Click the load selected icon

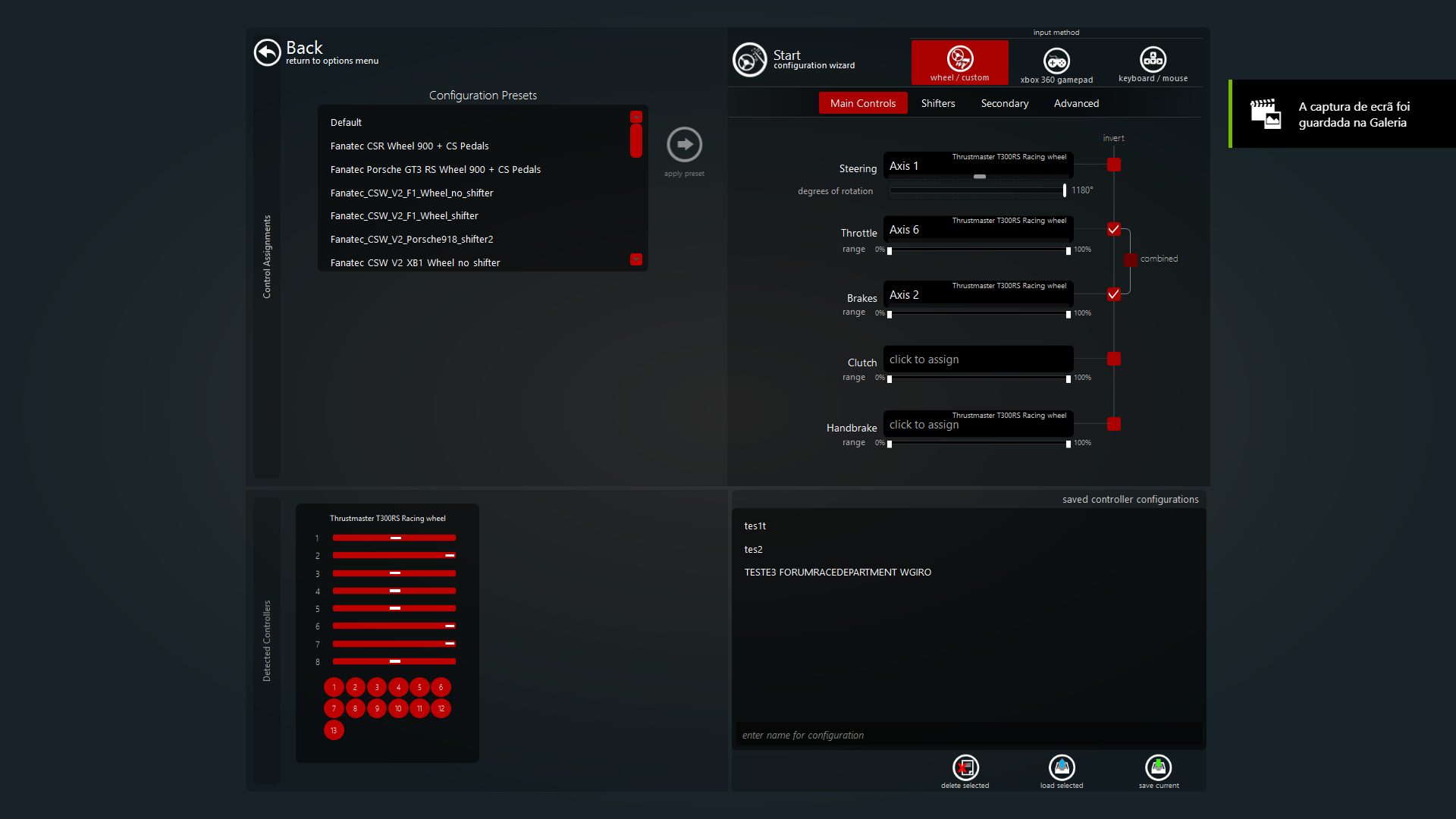point(1062,767)
